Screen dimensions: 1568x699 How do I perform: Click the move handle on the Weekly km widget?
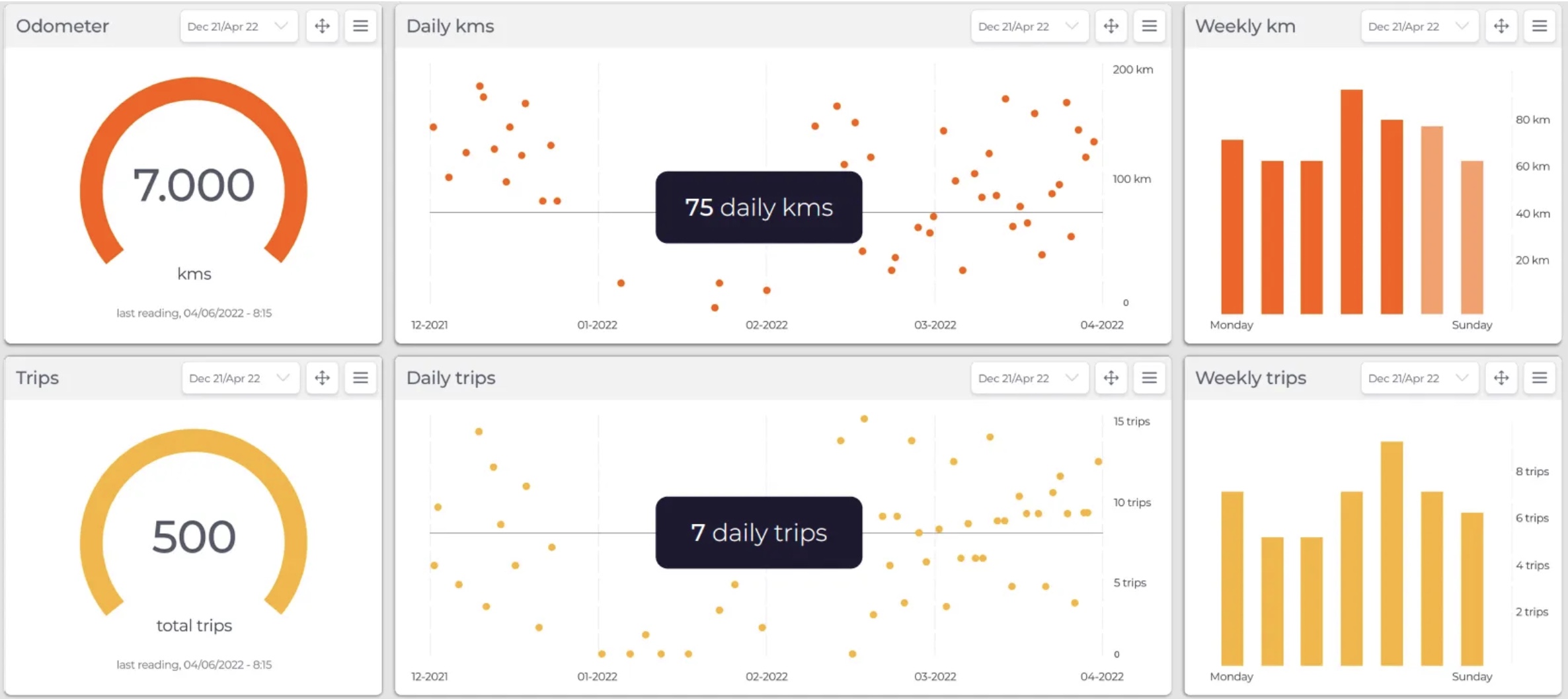point(1502,26)
